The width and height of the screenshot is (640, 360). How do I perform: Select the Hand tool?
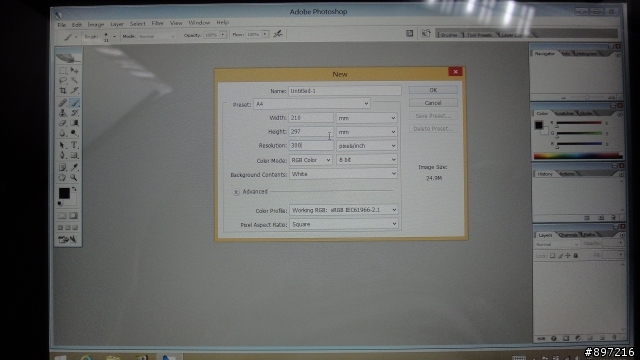click(x=63, y=178)
